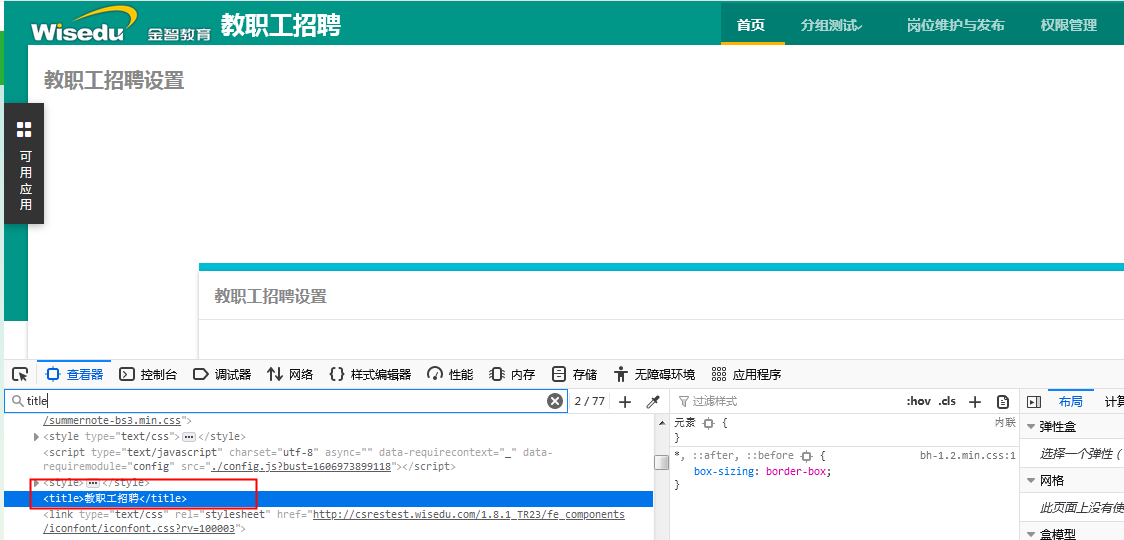This screenshot has height=540, width=1124.
Task: Click the markup panel scrollbar thumb
Action: [661, 463]
